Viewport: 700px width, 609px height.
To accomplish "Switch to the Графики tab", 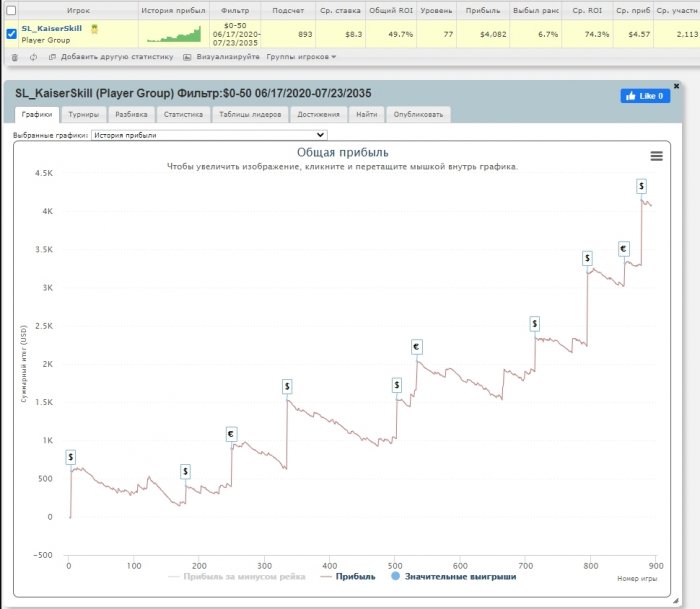I will pyautogui.click(x=37, y=114).
